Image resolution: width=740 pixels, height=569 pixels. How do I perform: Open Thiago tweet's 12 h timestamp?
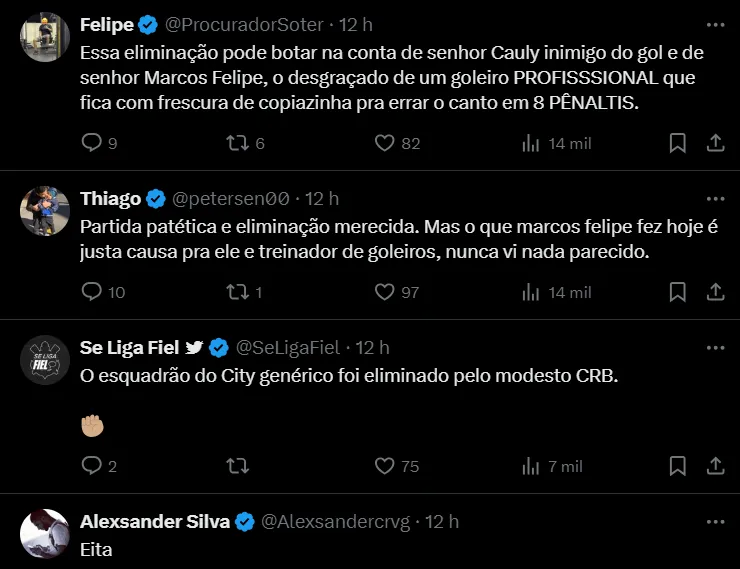[322, 199]
